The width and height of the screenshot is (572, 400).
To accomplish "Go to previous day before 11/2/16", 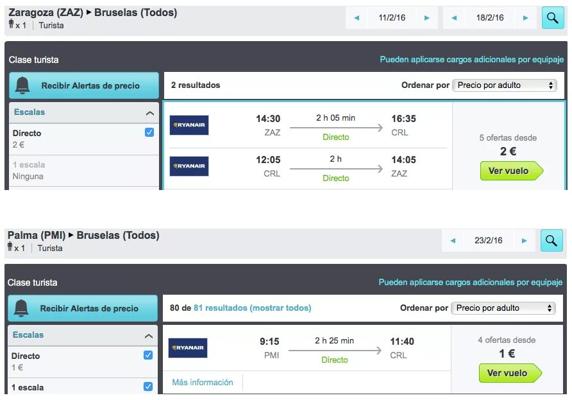I will pyautogui.click(x=357, y=18).
